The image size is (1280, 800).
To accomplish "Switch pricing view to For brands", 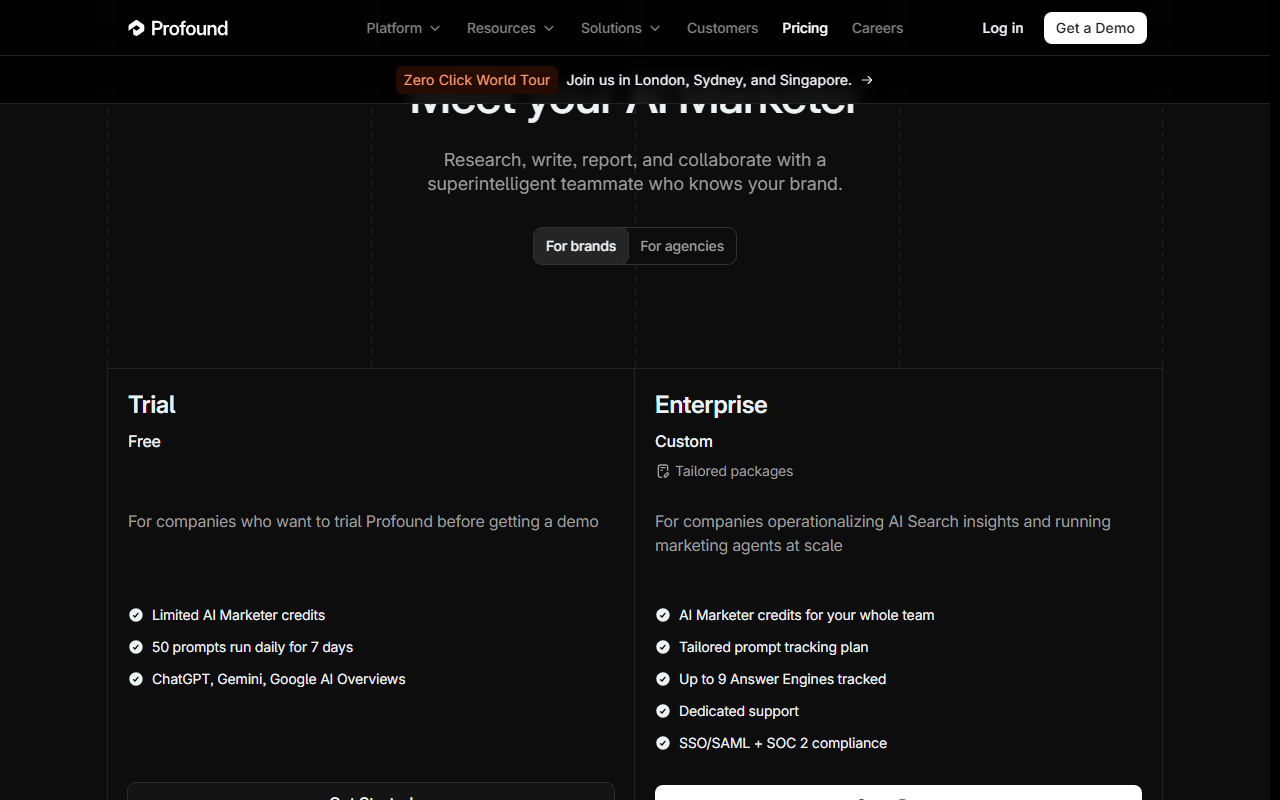I will pos(581,246).
